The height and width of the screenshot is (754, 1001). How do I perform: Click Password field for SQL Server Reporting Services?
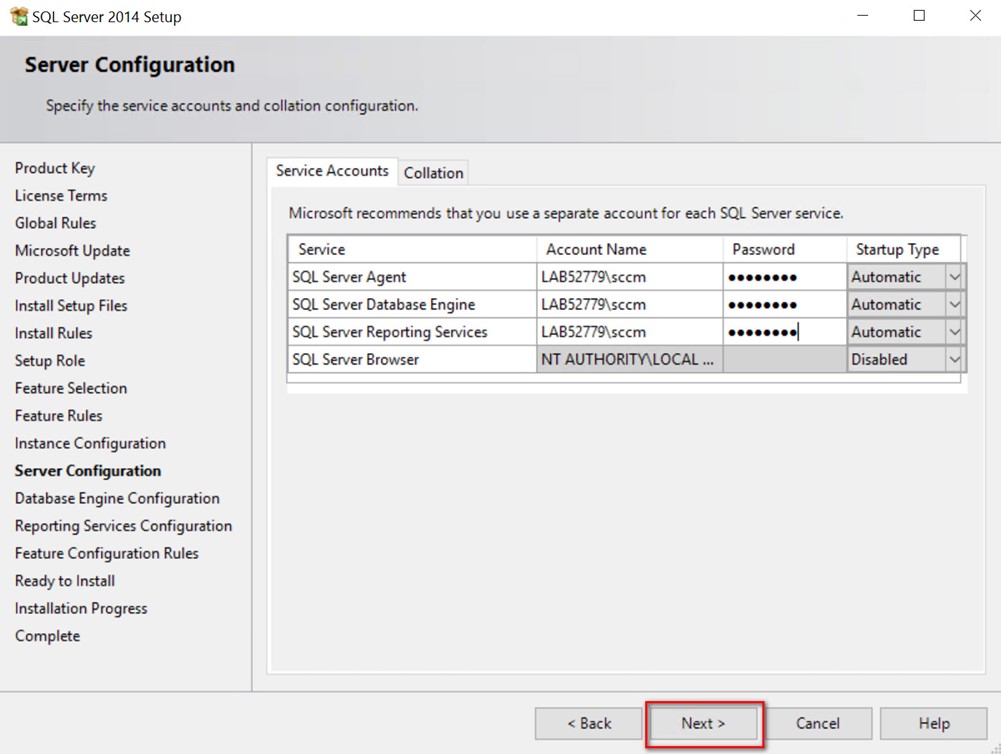point(785,332)
